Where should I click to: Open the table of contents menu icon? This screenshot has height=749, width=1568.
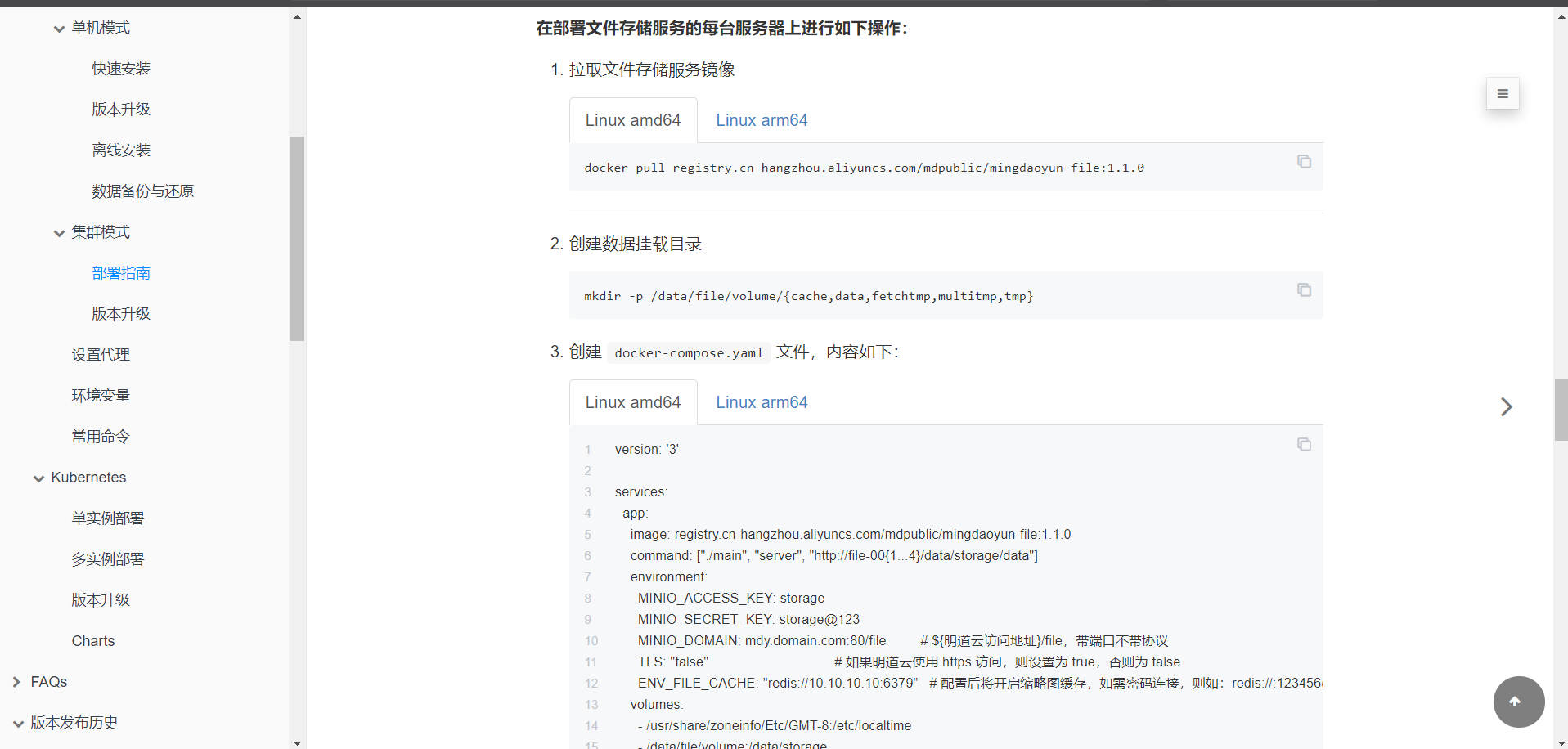coord(1503,94)
